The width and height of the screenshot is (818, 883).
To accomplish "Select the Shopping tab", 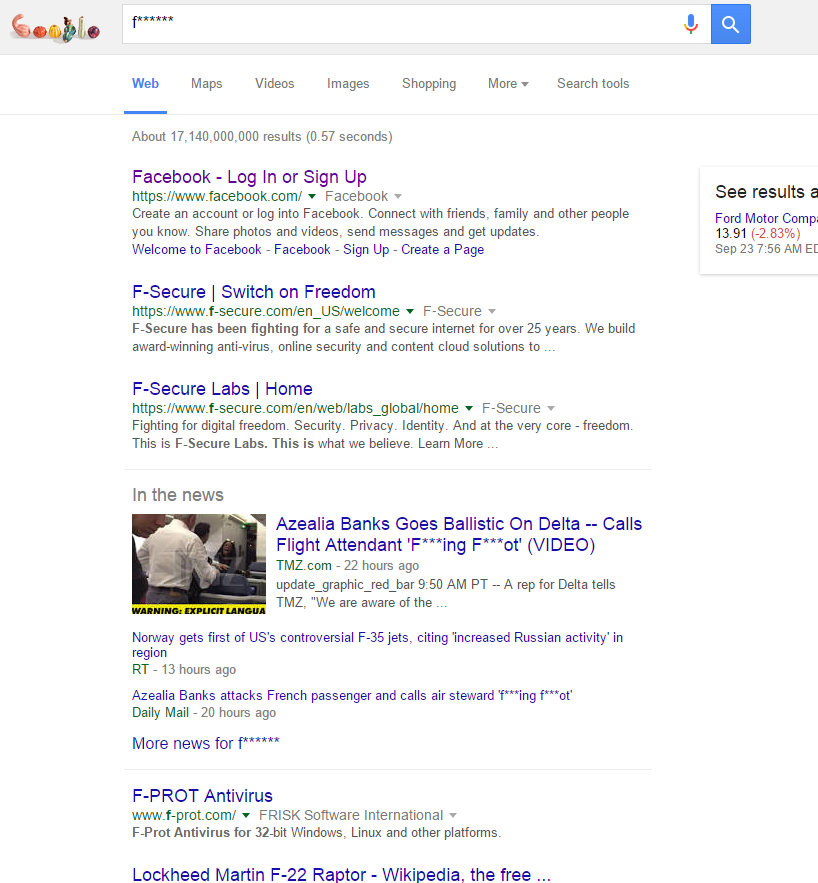I will pyautogui.click(x=429, y=84).
